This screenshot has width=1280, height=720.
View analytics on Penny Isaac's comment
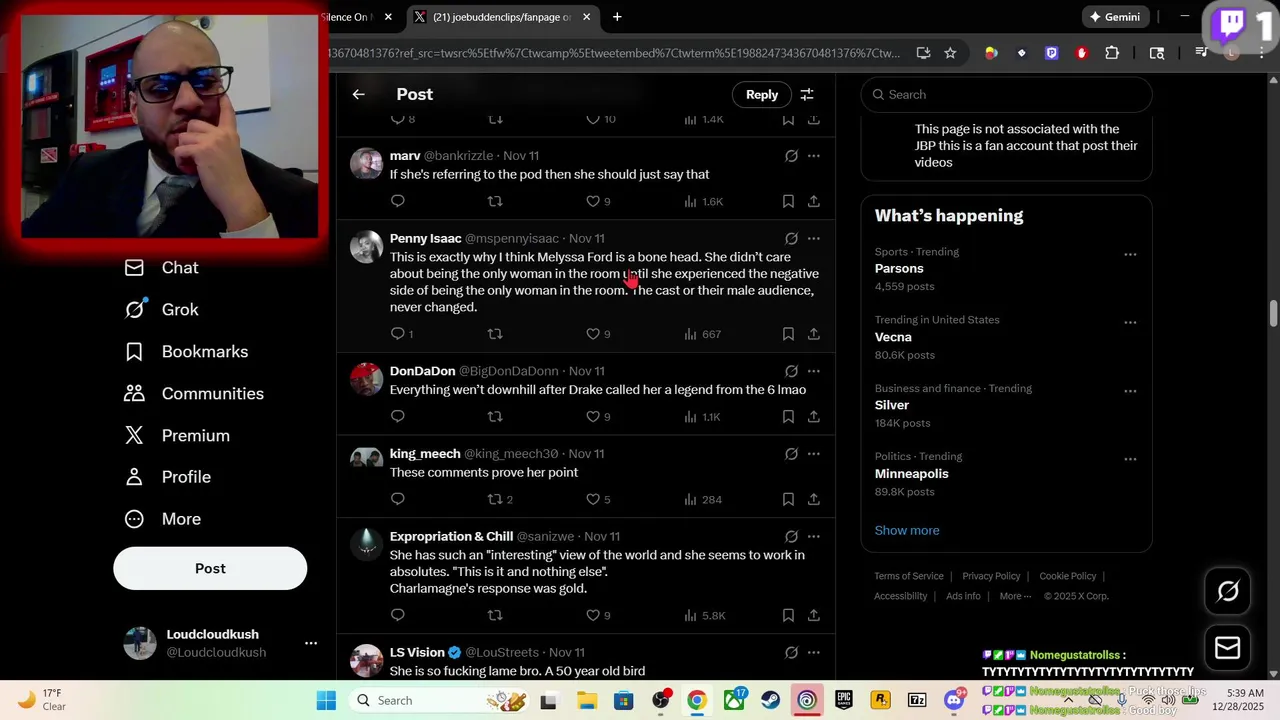click(x=703, y=334)
